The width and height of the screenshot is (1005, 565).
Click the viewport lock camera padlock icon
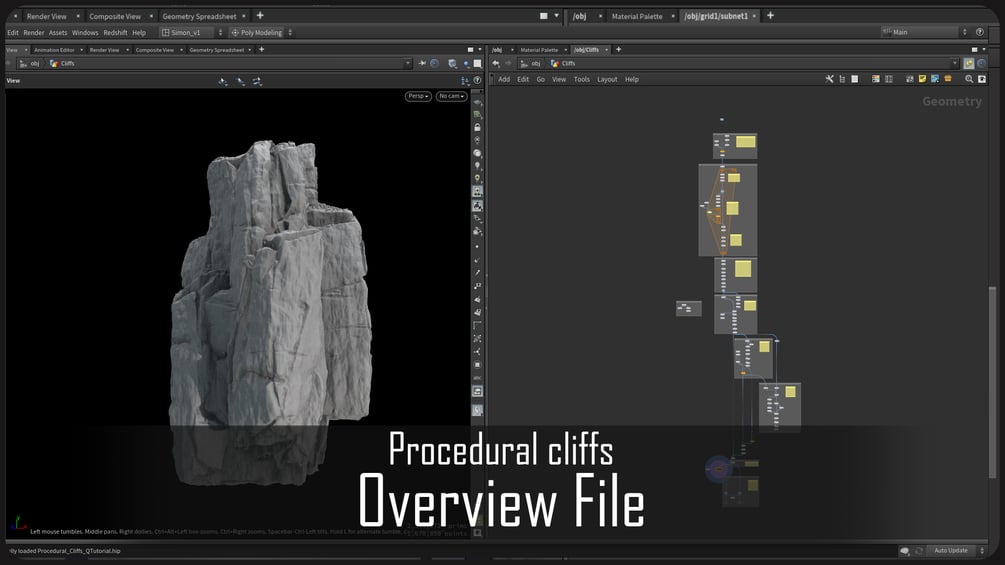(478, 127)
